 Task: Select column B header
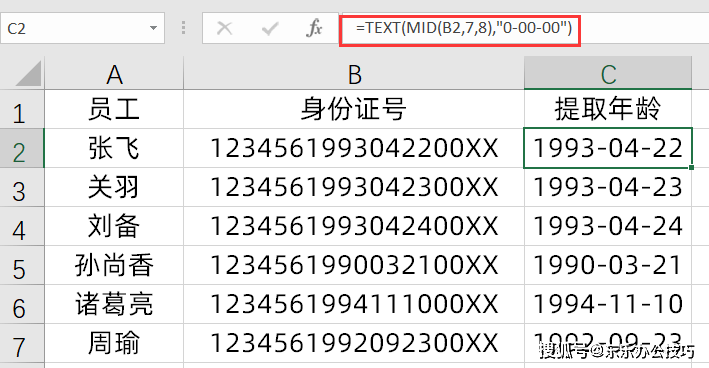click(354, 74)
